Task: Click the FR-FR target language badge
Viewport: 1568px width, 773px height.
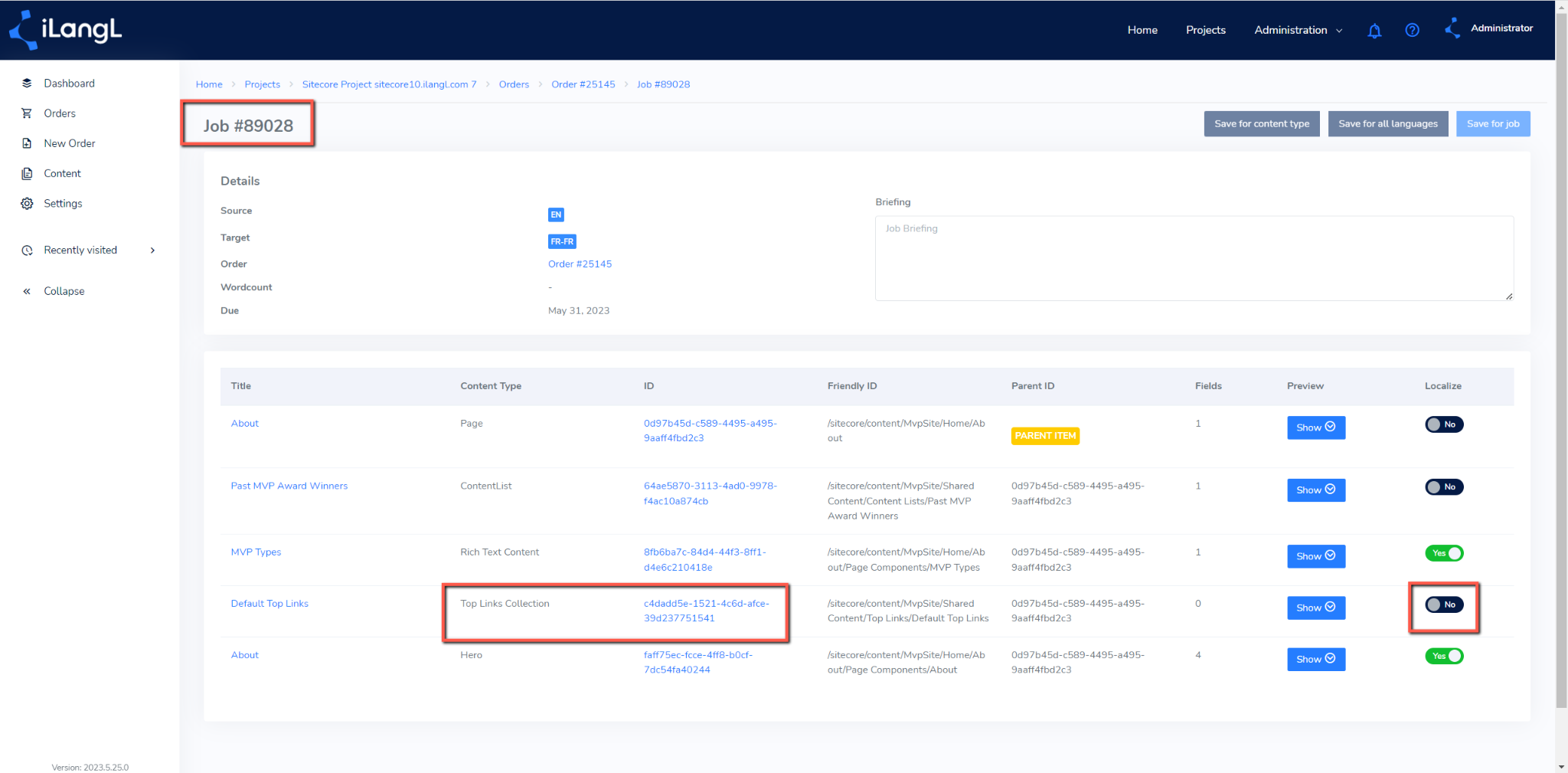Action: tap(562, 241)
